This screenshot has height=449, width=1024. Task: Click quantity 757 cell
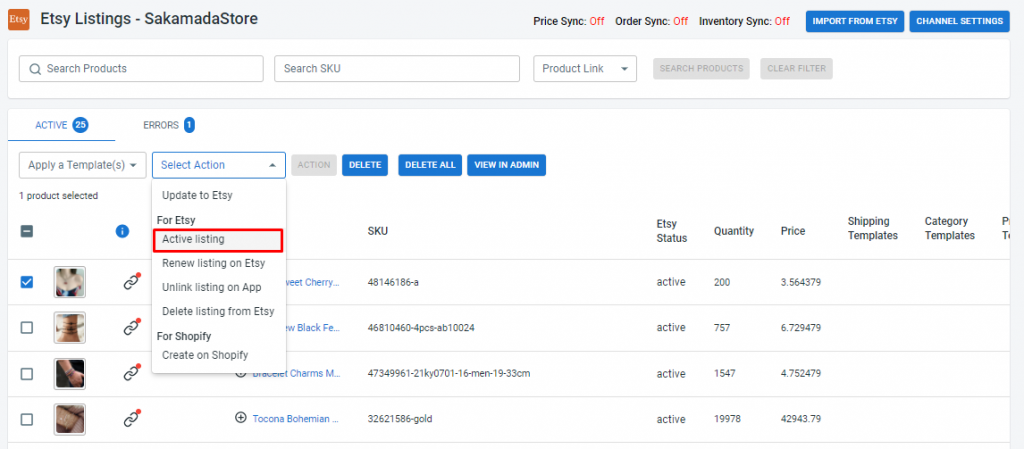click(x=722, y=328)
